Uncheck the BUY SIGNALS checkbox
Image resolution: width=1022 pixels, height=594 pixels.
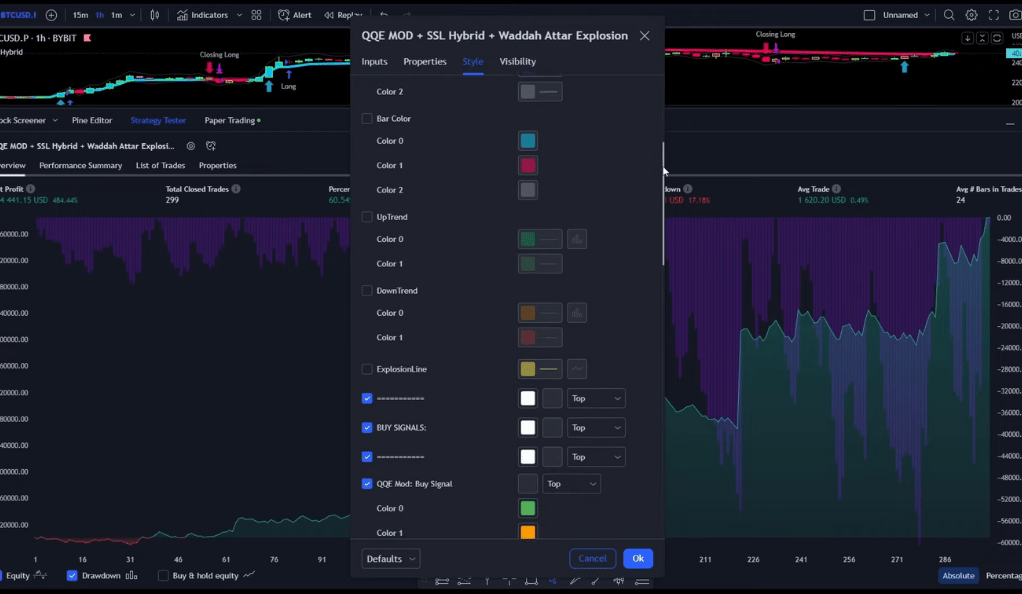coord(367,428)
